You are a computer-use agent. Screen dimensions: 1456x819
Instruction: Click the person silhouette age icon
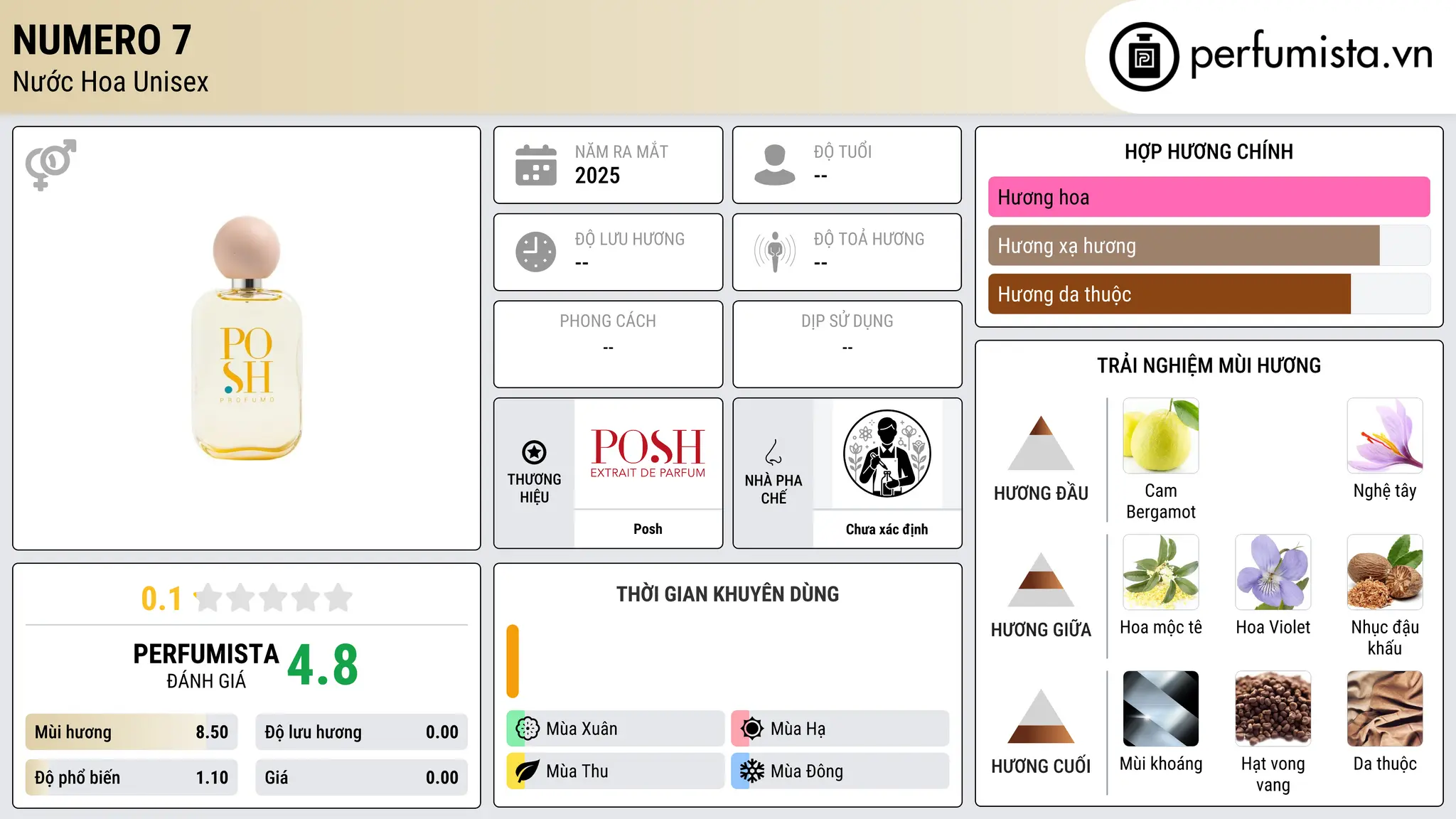point(775,165)
